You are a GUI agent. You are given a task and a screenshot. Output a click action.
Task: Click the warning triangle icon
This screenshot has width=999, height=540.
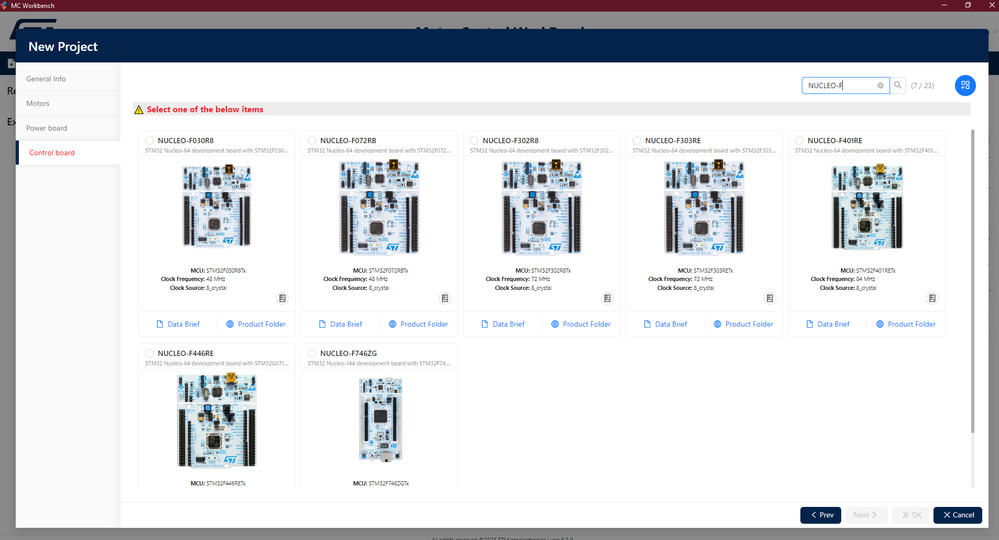[139, 110]
